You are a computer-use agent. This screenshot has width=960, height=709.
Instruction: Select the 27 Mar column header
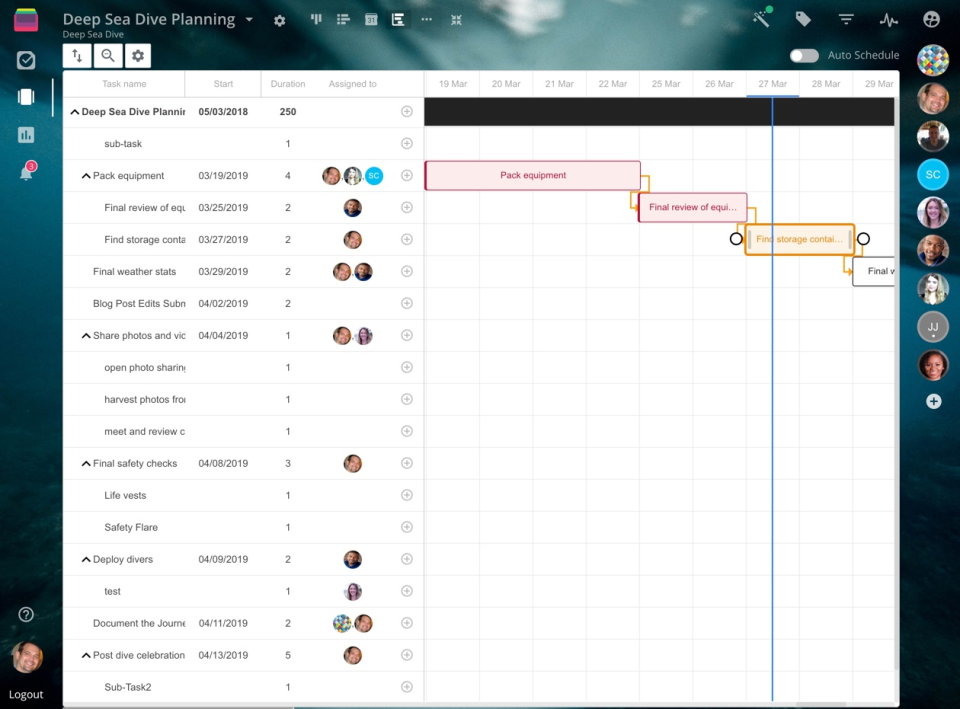tap(772, 84)
